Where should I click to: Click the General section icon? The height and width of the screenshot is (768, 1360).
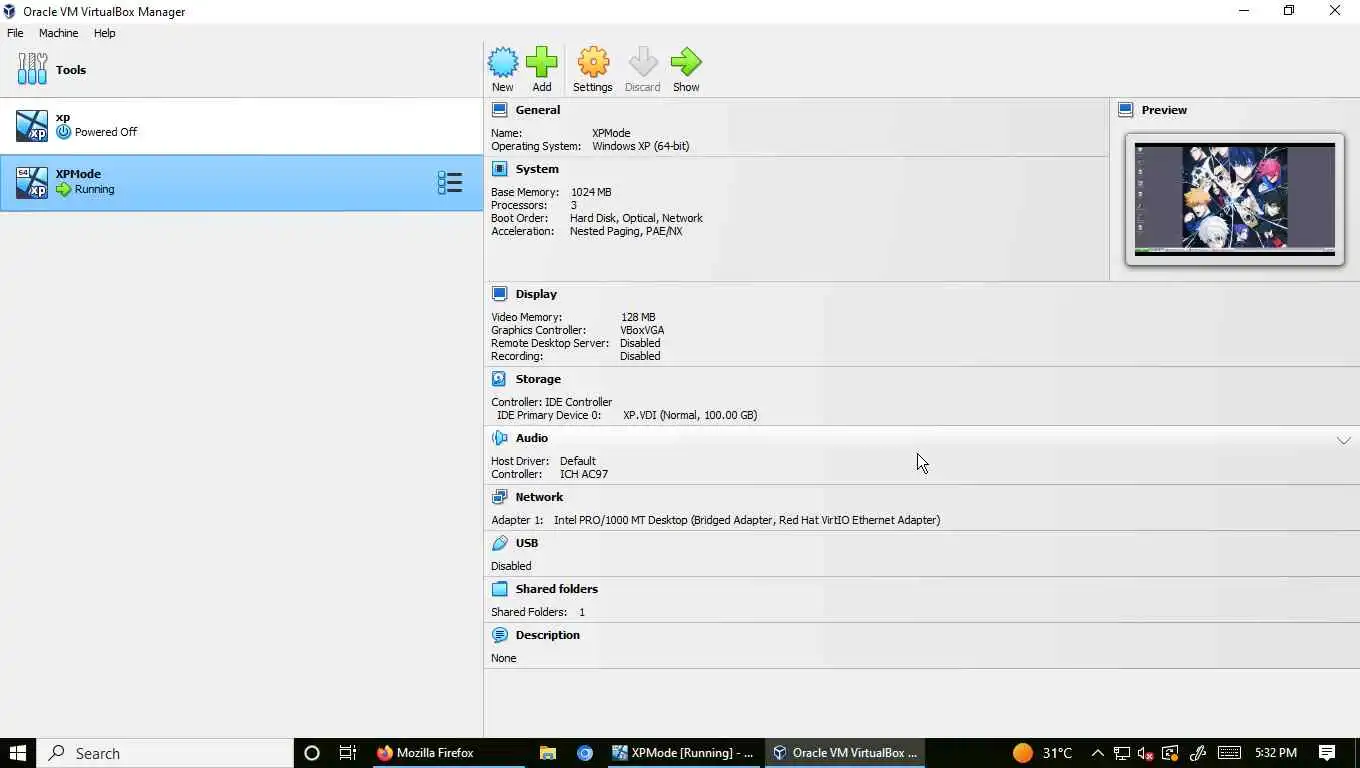[x=500, y=110]
